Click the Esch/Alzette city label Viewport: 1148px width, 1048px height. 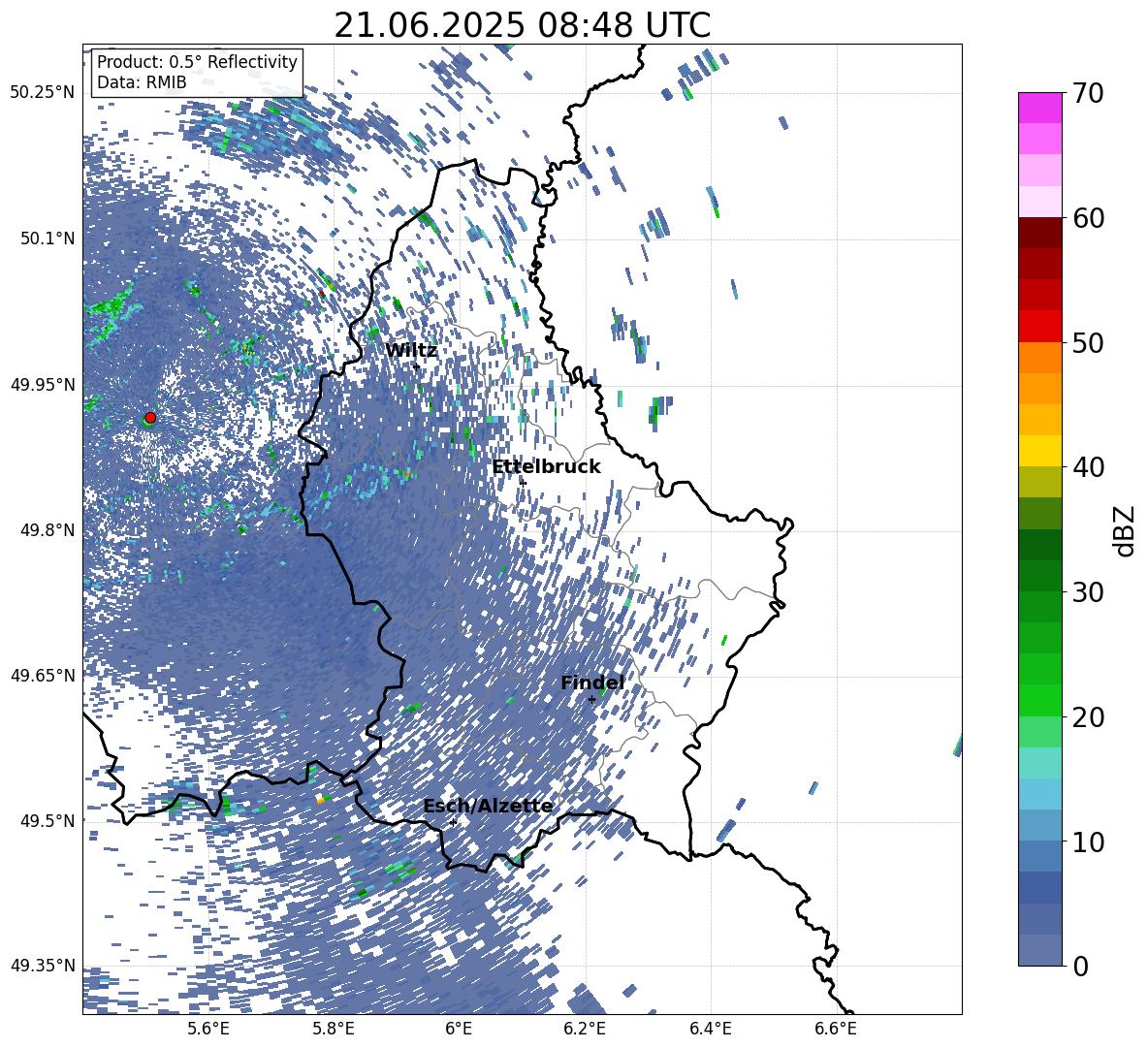489,807
